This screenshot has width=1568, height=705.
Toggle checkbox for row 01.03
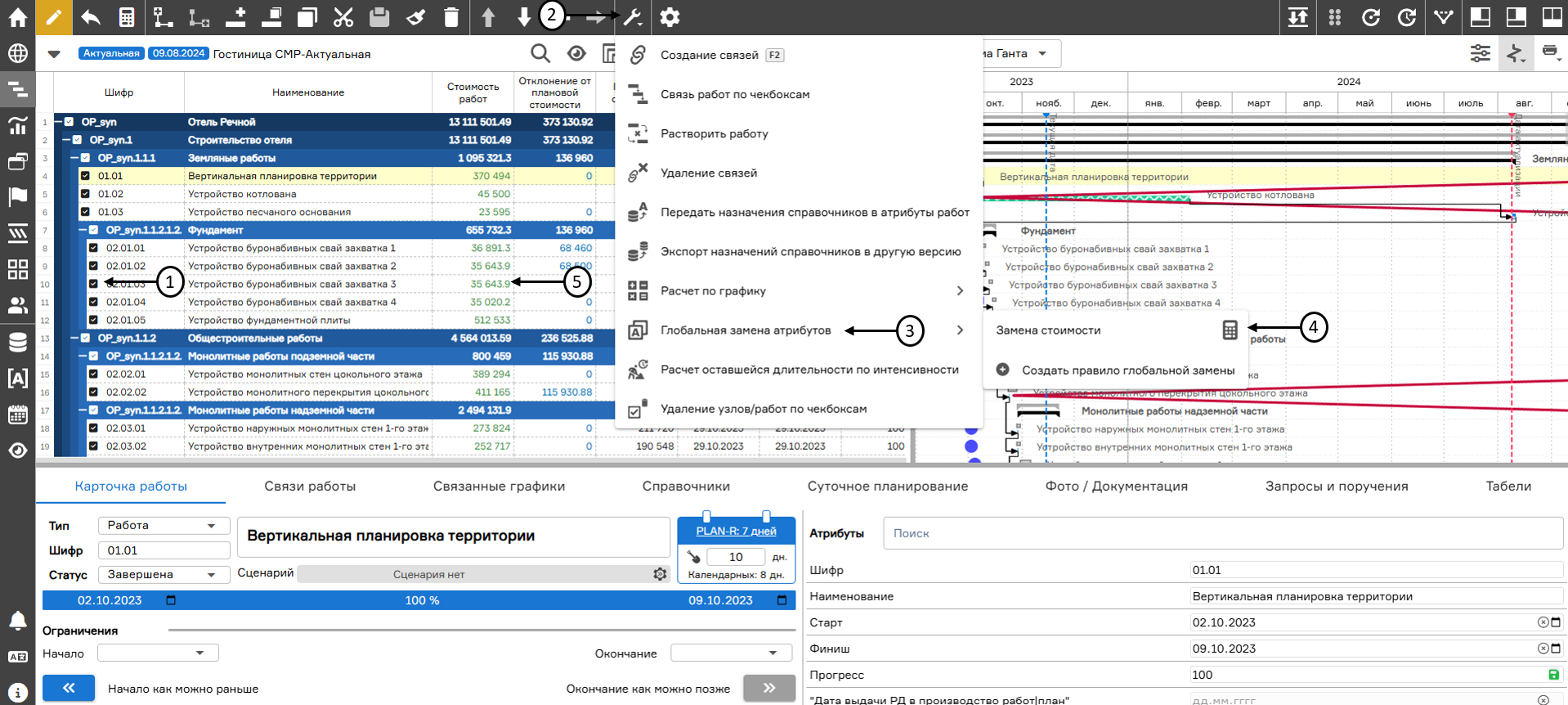point(85,212)
